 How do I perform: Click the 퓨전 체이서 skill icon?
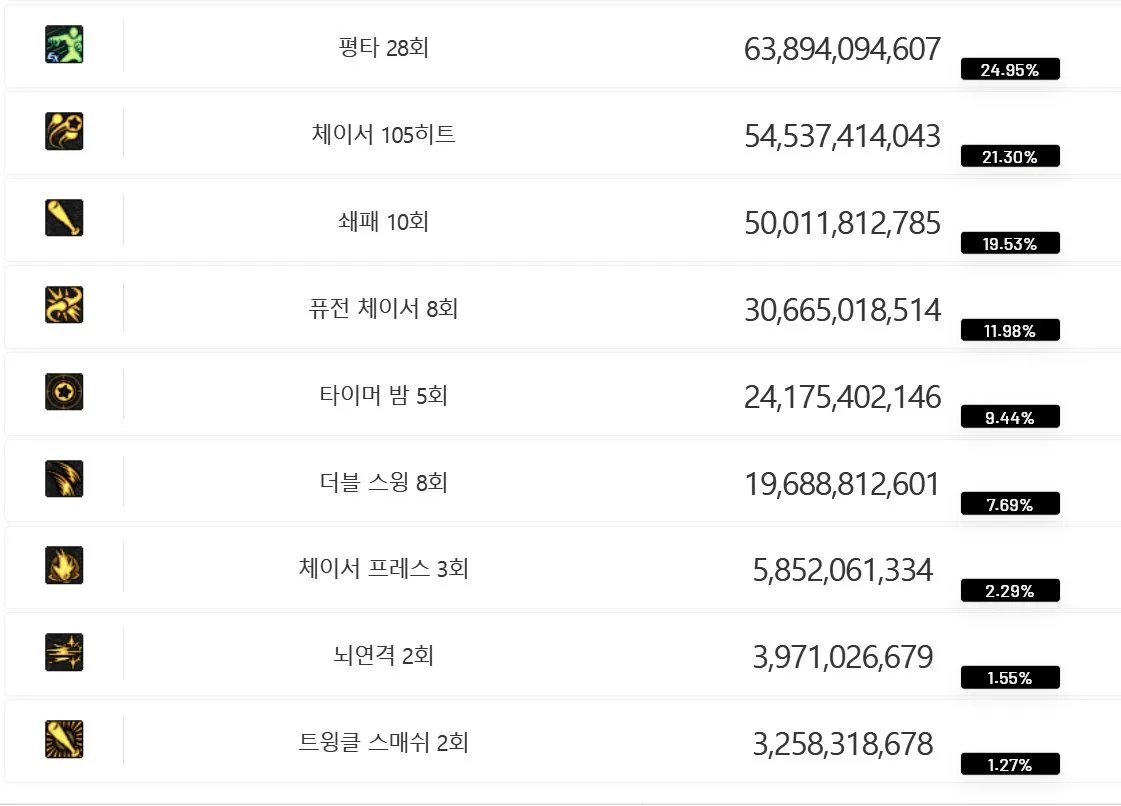pyautogui.click(x=64, y=305)
